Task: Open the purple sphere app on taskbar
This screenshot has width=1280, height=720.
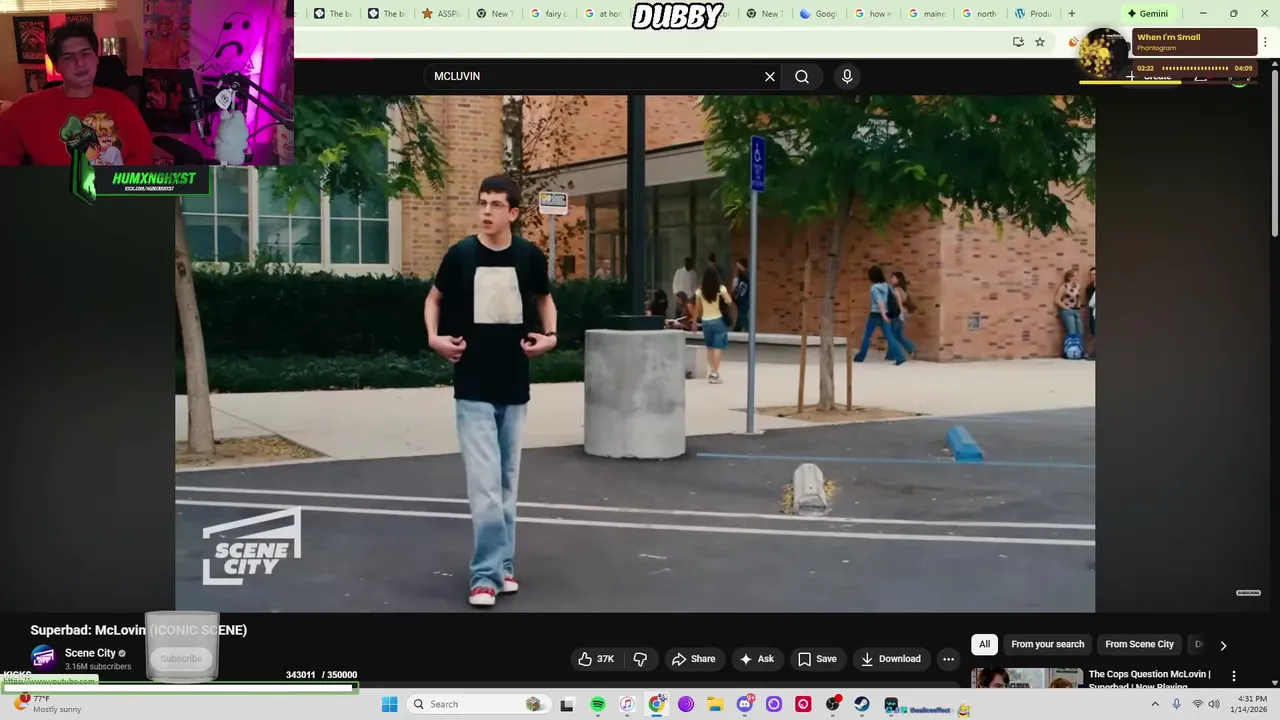Action: tap(686, 704)
